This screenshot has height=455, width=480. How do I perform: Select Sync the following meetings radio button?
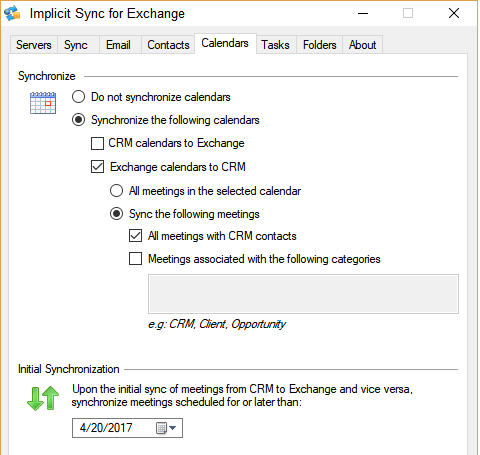116,214
